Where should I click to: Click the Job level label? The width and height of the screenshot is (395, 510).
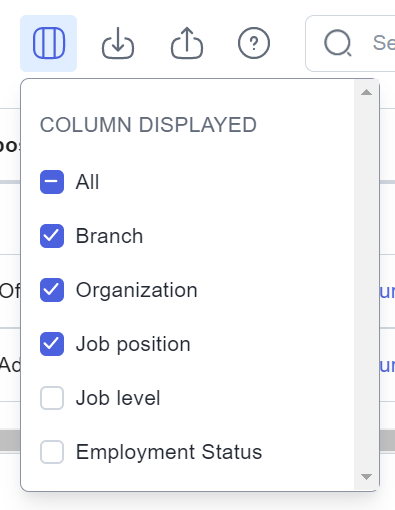118,398
